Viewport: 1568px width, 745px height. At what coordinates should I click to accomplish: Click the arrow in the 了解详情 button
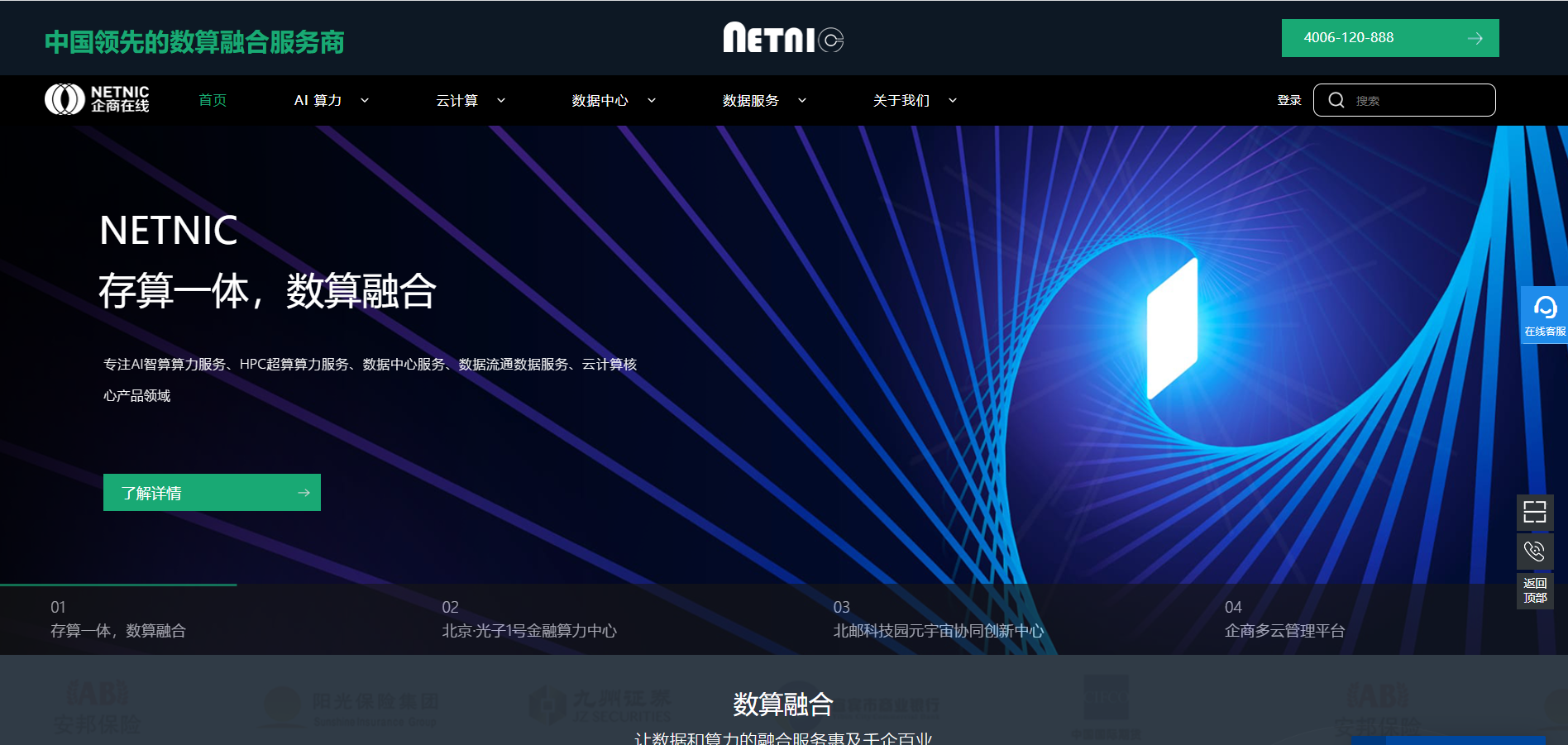click(304, 493)
